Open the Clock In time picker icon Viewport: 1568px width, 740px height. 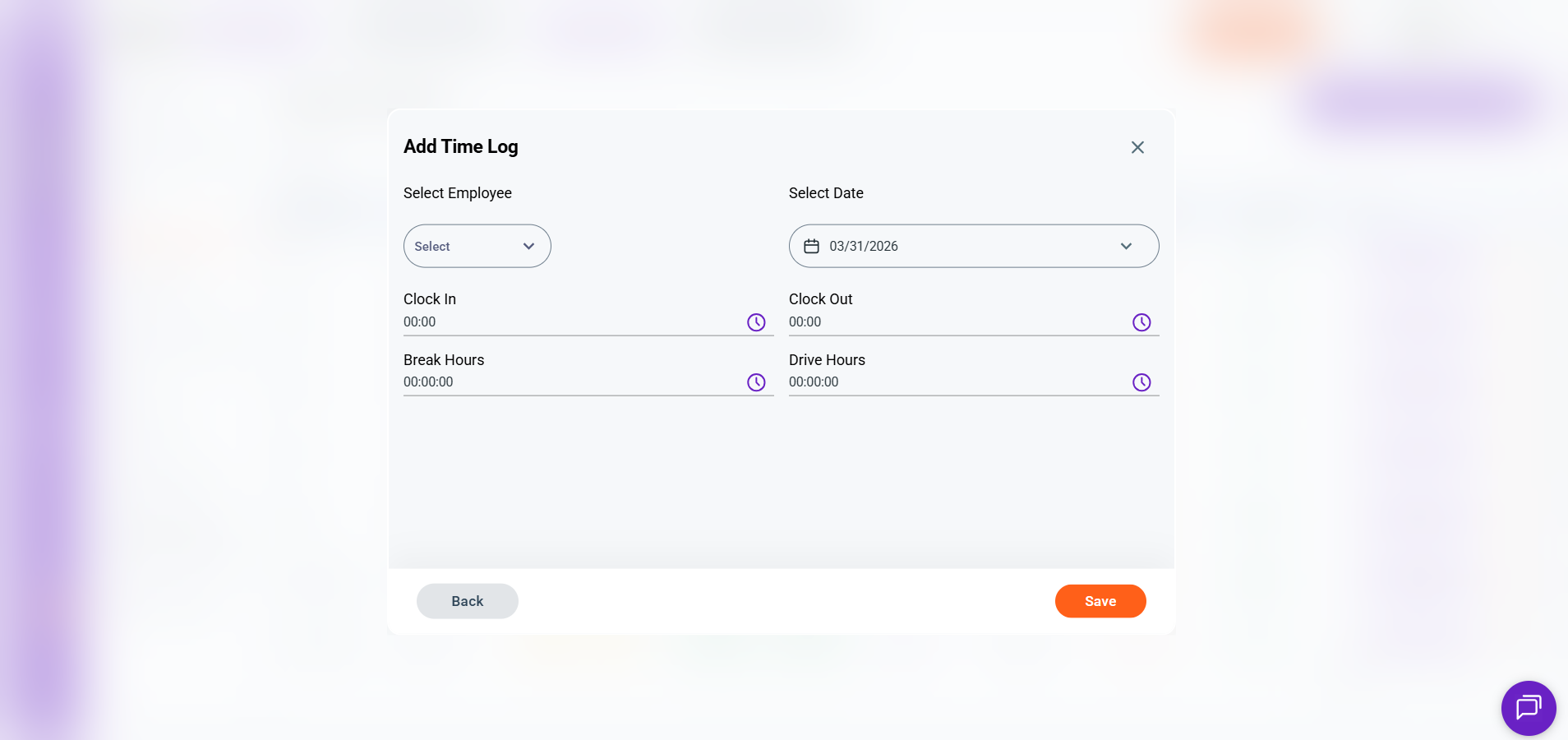point(756,322)
